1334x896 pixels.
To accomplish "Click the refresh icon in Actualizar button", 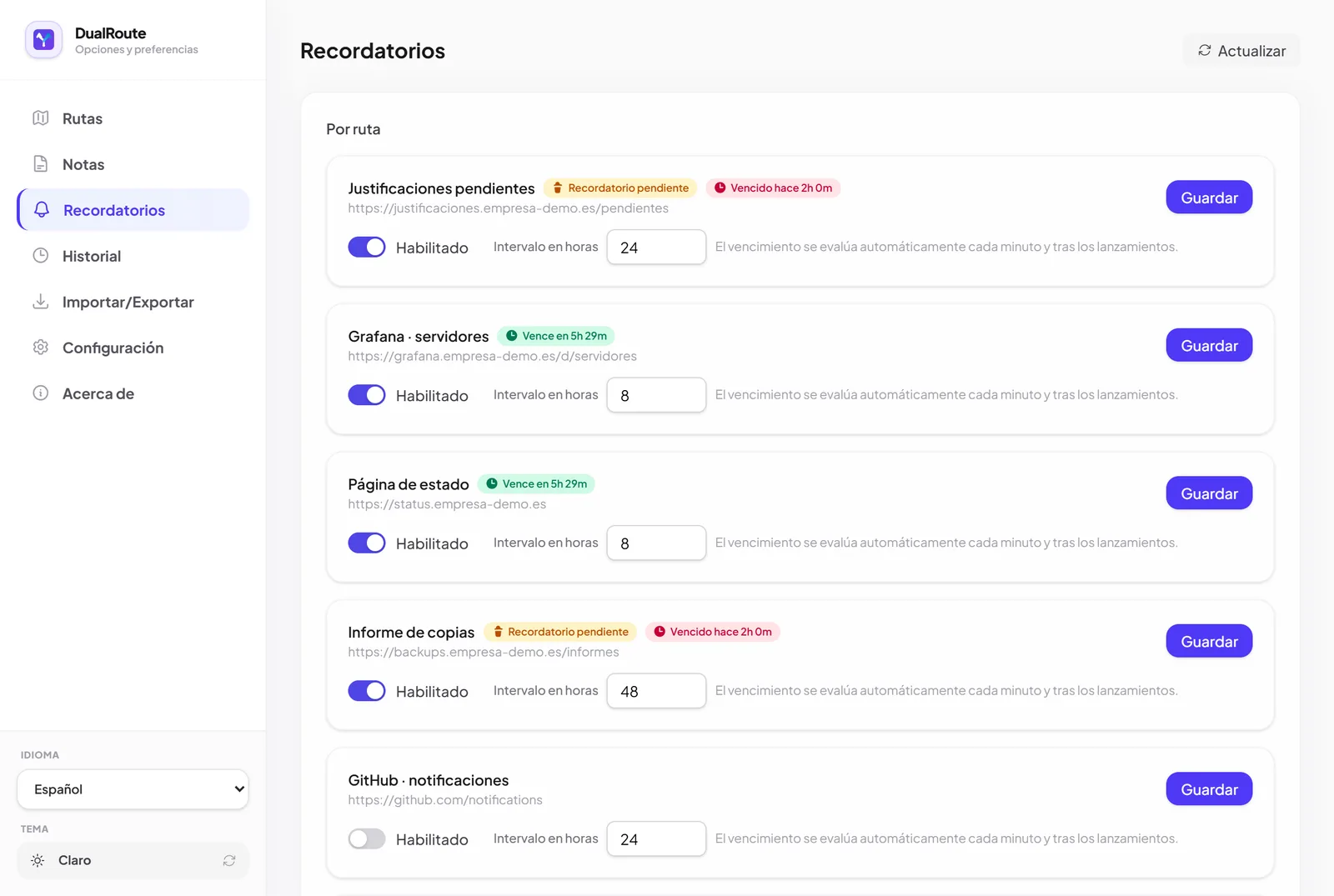I will coord(1205,51).
